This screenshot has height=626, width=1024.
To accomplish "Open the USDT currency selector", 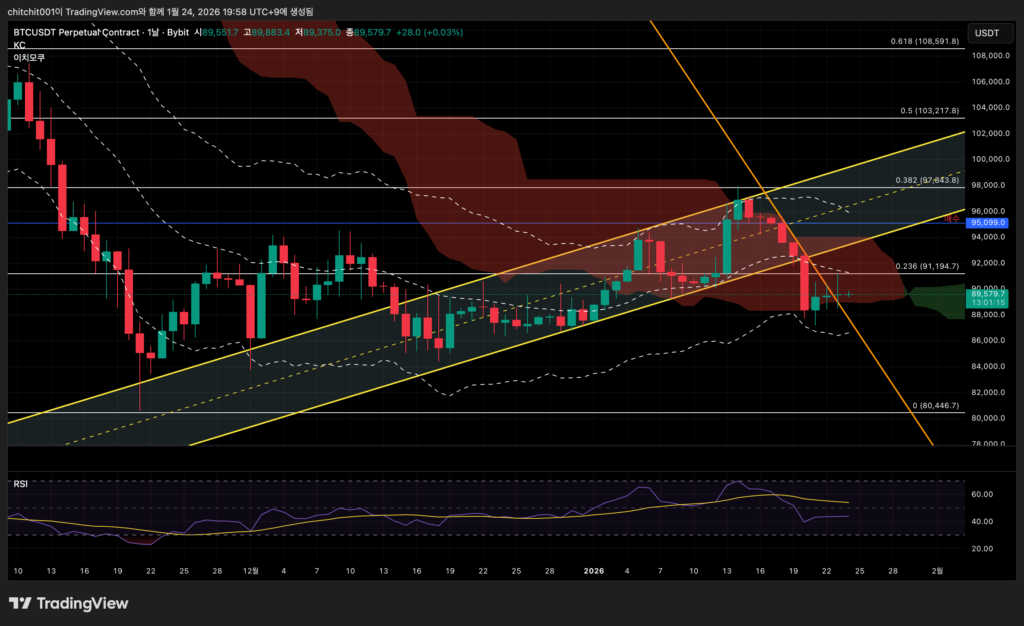I will pos(986,33).
